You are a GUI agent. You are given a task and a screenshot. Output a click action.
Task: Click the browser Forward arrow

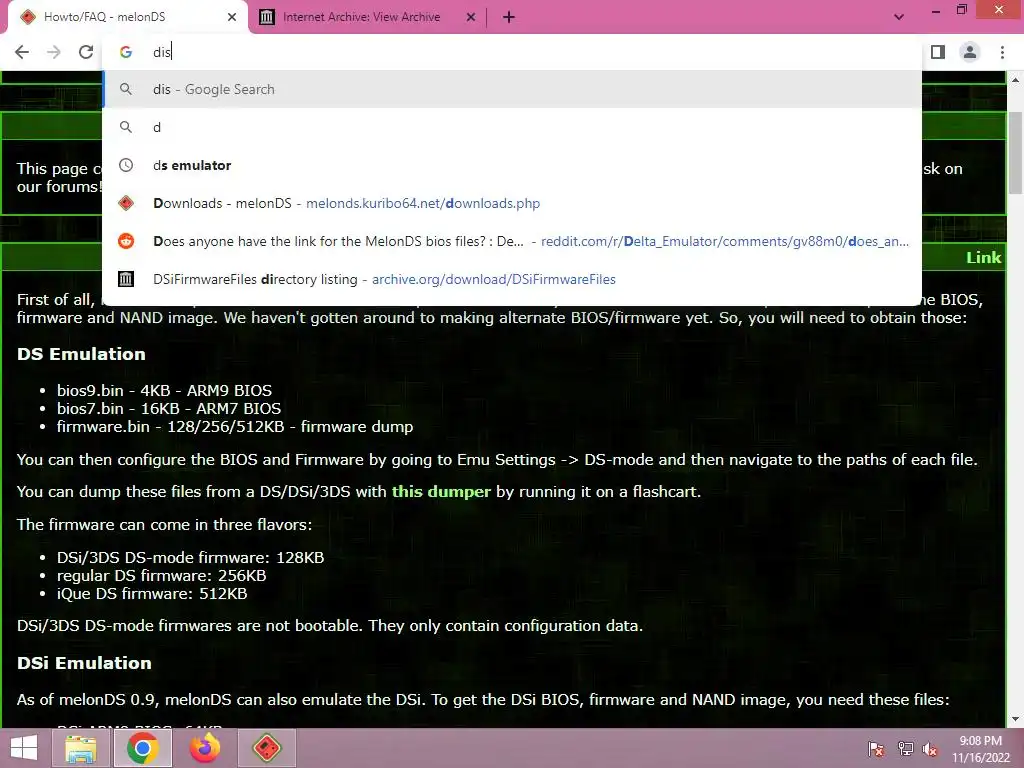pos(54,52)
